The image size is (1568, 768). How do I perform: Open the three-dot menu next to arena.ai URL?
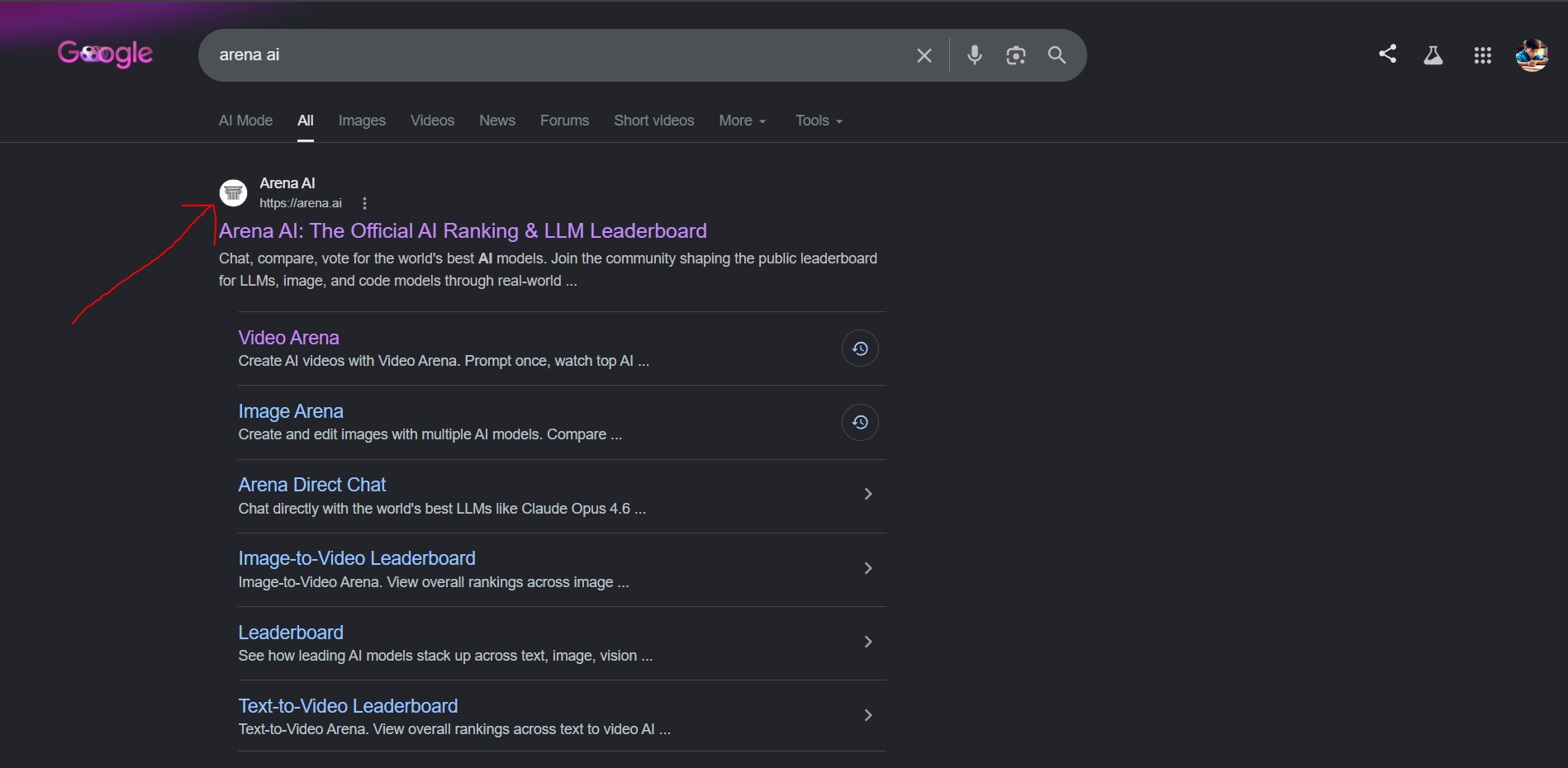click(364, 203)
